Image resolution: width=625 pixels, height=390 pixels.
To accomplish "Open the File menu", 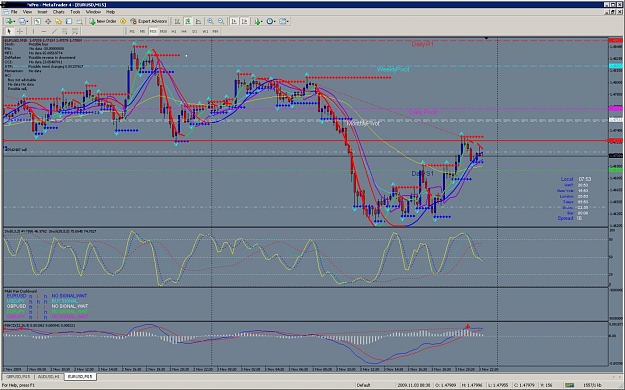I will coord(14,12).
